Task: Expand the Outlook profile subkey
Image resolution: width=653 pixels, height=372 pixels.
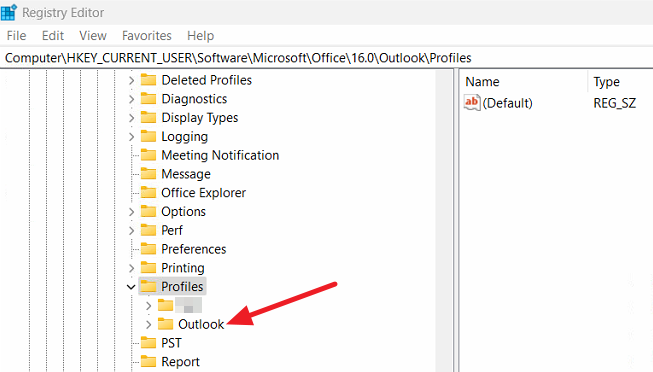Action: [149, 324]
